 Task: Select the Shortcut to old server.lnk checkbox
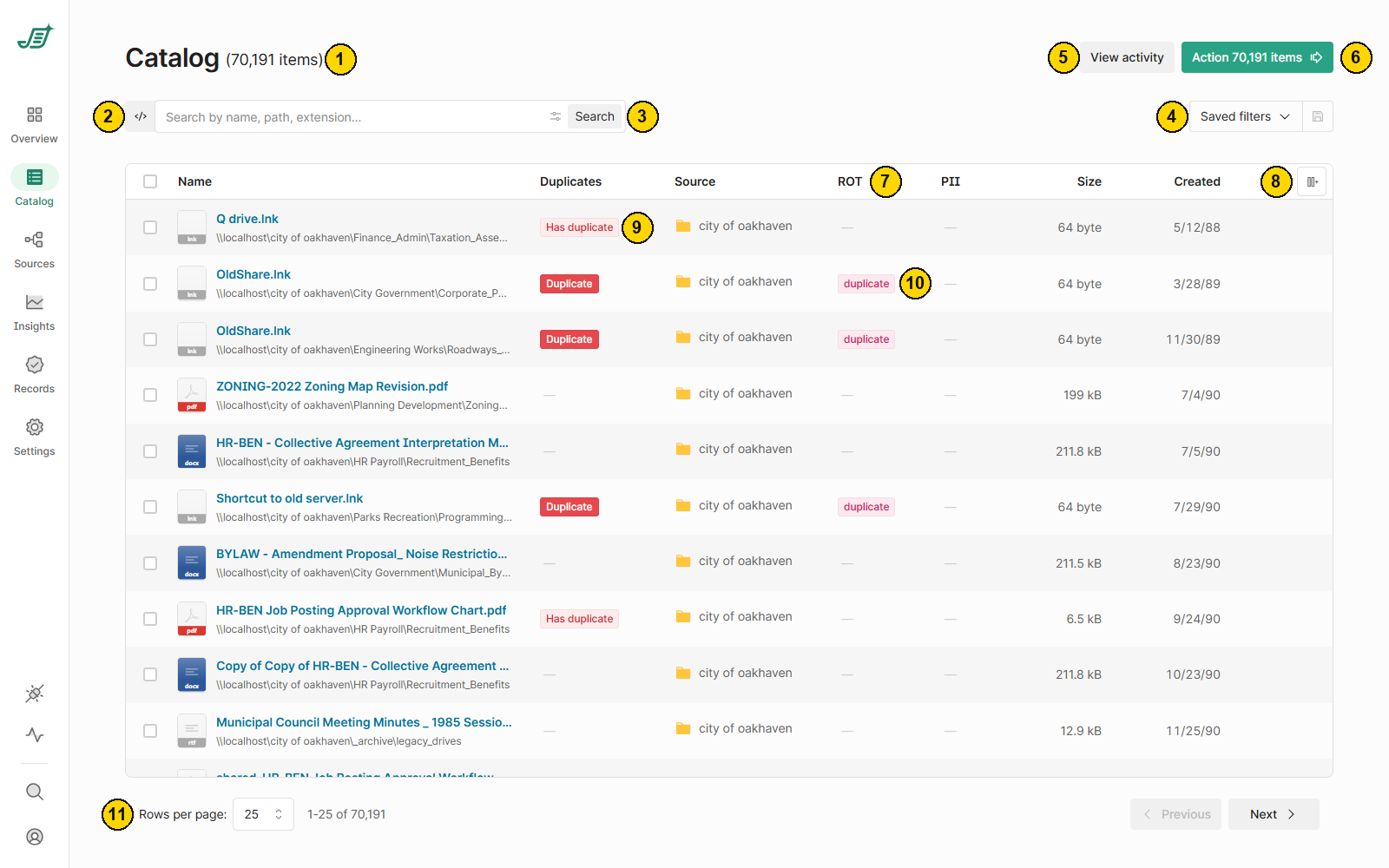click(150, 507)
